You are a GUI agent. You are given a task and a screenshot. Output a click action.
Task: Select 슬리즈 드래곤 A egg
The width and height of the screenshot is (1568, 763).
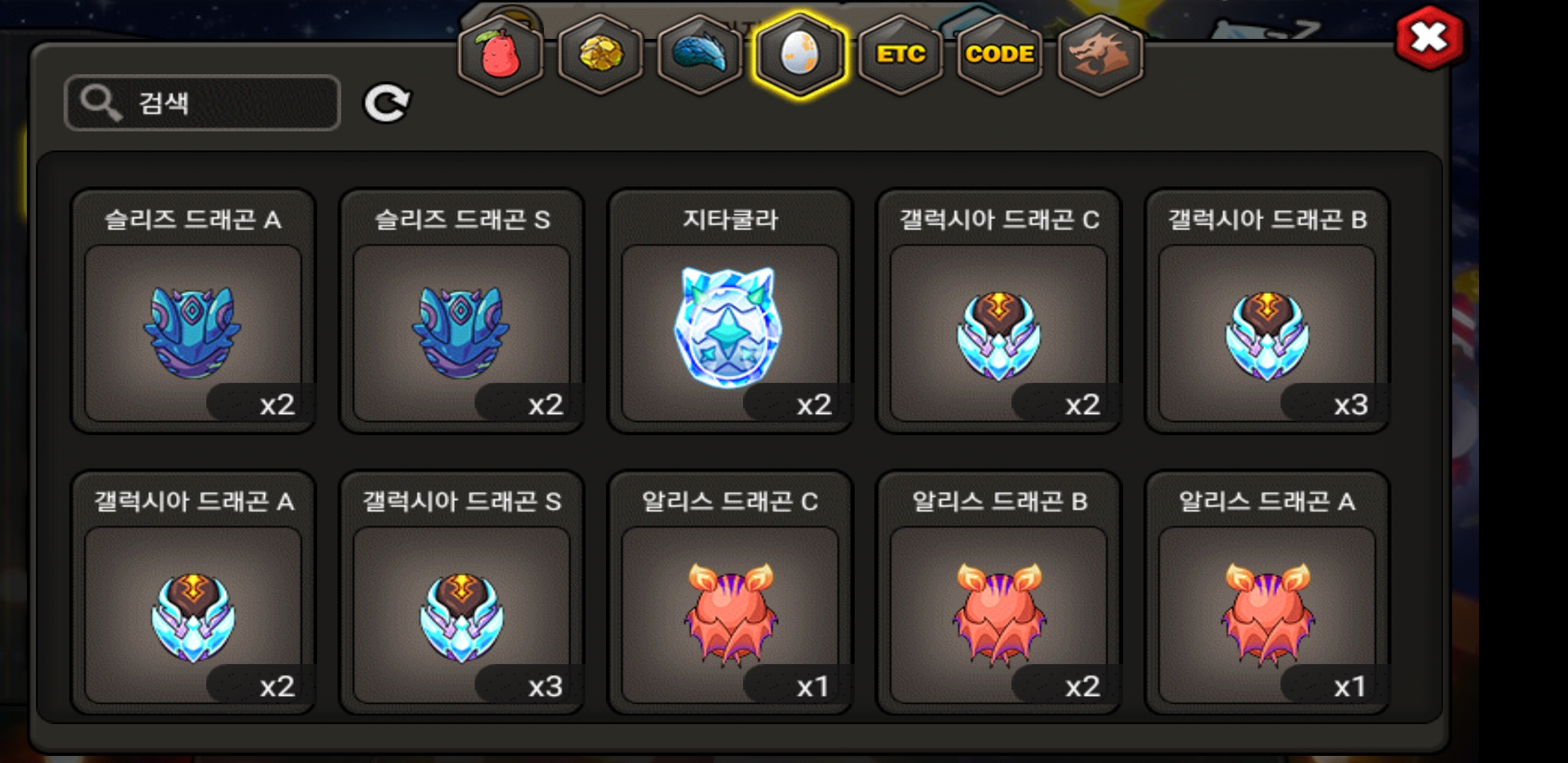coord(193,311)
